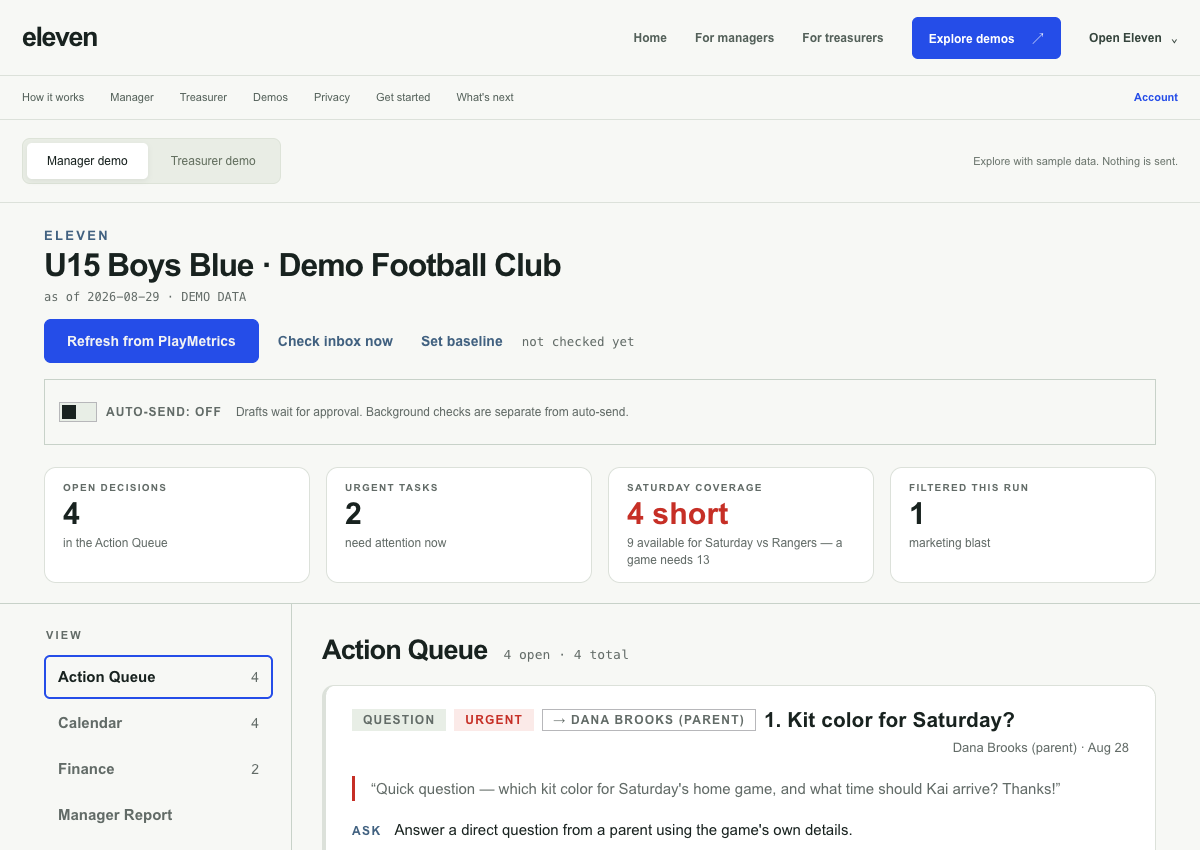Click the Dana Brooks (Parent) recipient tag
1200x850 pixels.
click(x=649, y=720)
